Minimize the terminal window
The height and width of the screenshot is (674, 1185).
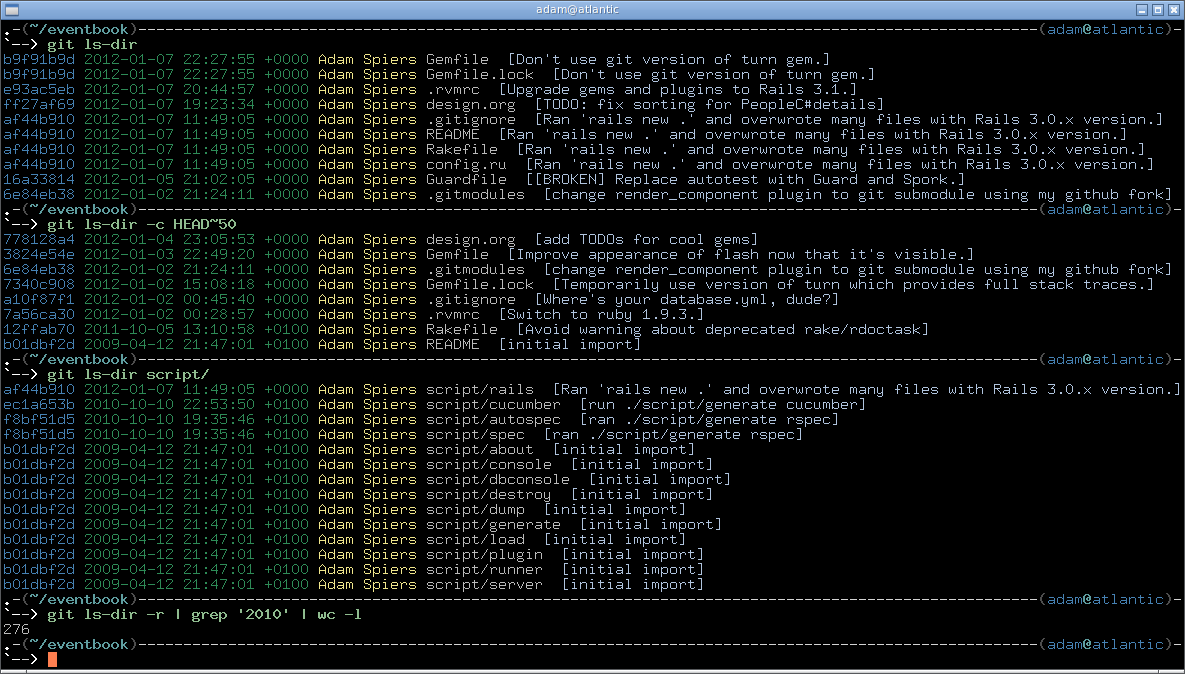1140,9
